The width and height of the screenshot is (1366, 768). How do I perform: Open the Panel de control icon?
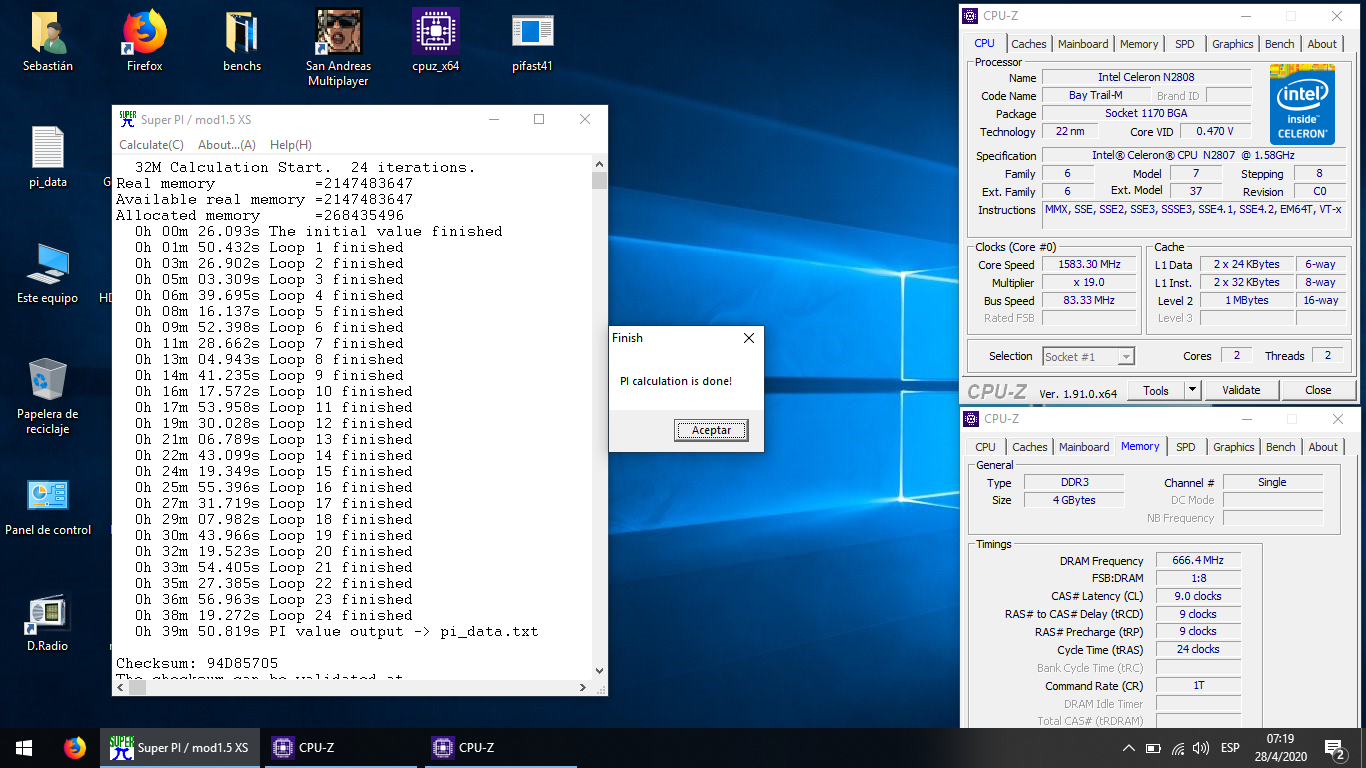(48, 507)
